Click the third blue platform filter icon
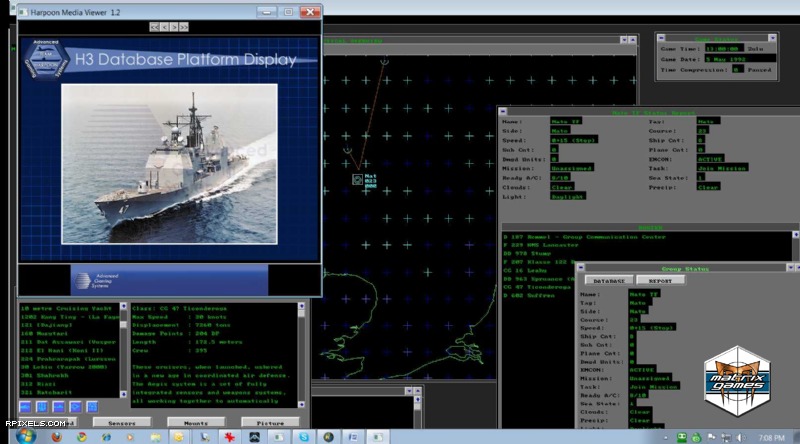Viewport: 800px width, 444px height. pos(58,407)
